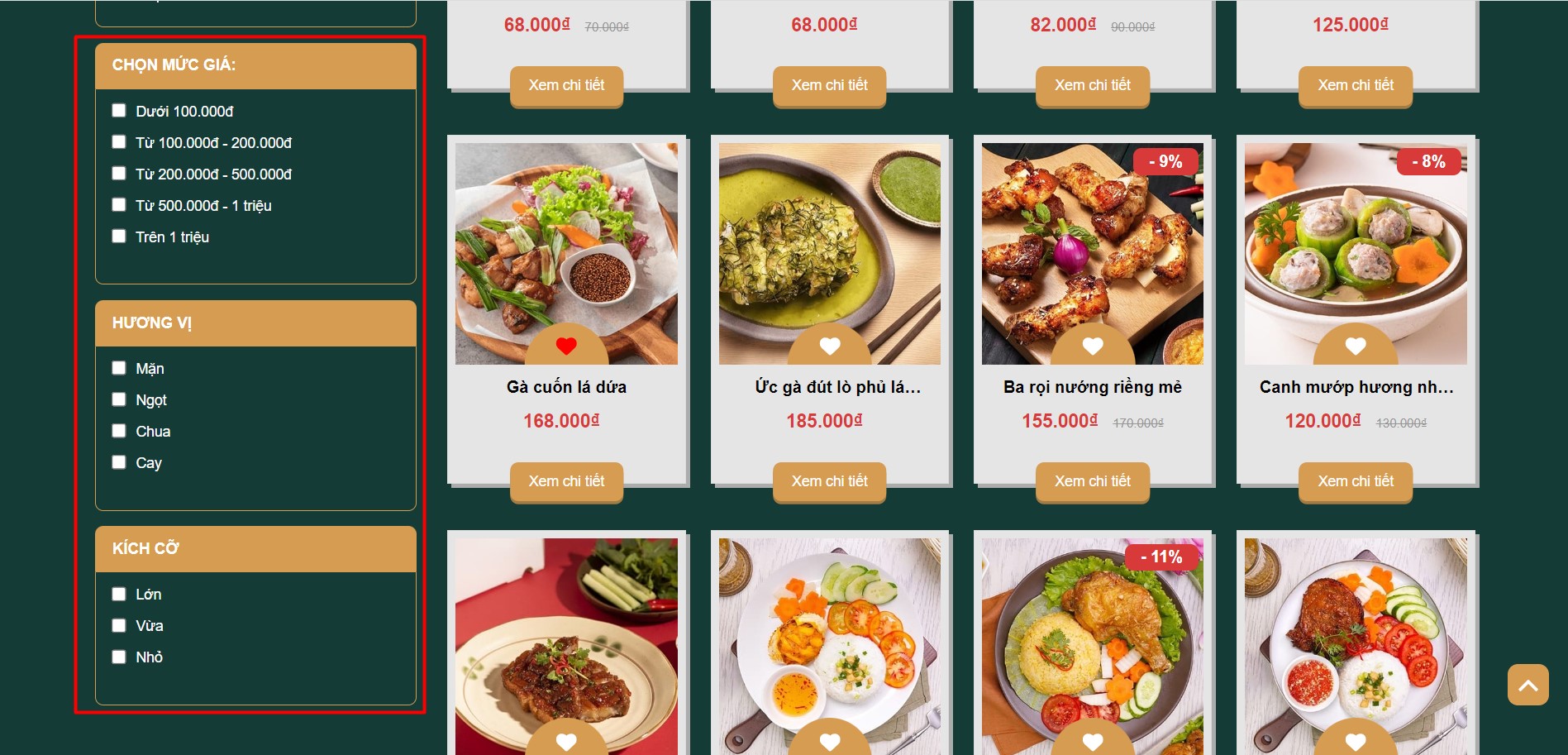Tick the Cay flavor checkbox
Screen dimensions: 1568x755
coord(119,461)
